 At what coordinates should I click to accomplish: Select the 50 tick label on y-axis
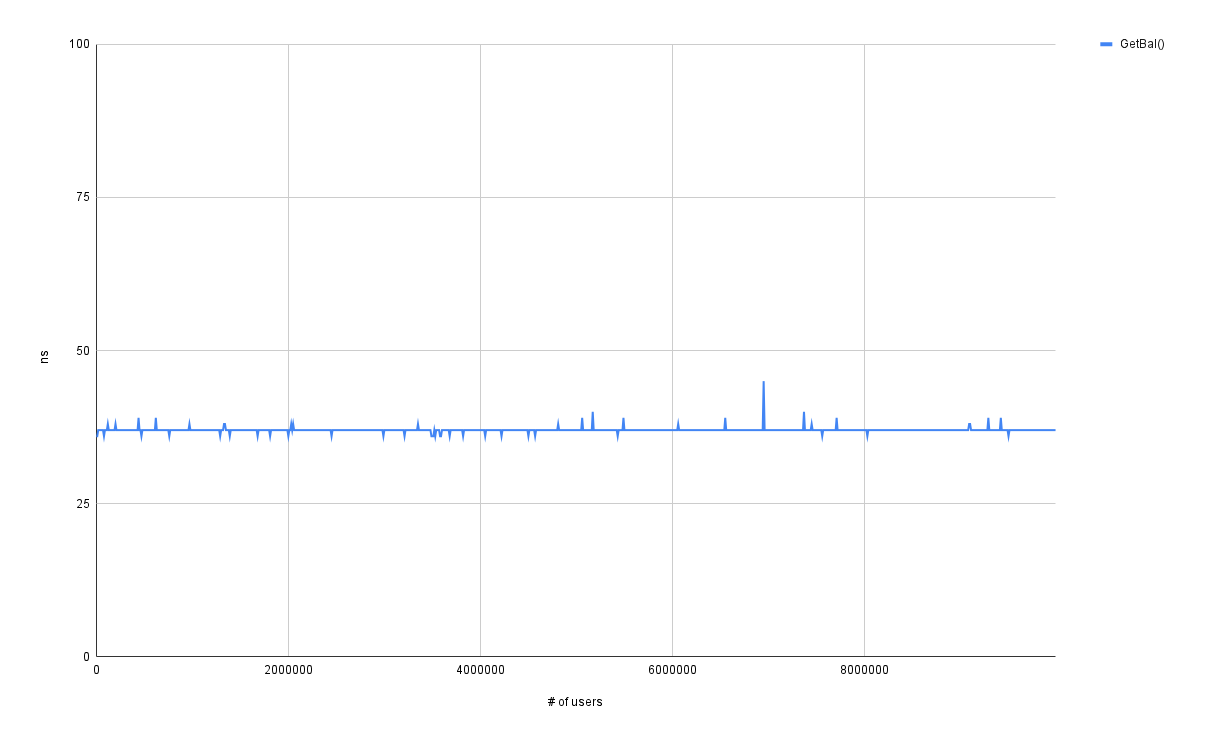click(83, 351)
